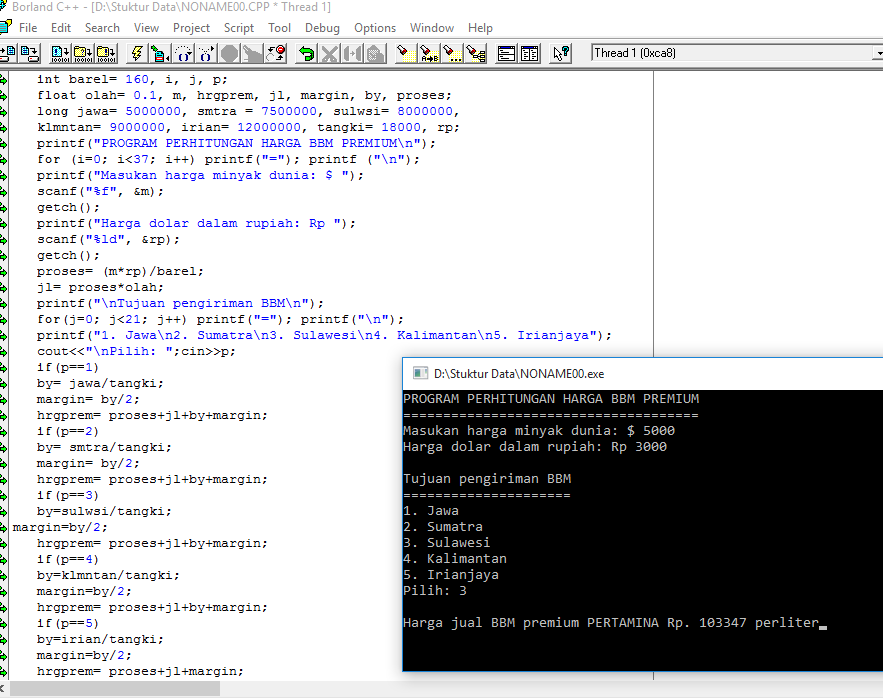The image size is (883, 699).
Task: Click the Make project toolbar icon
Action: [x=83, y=54]
